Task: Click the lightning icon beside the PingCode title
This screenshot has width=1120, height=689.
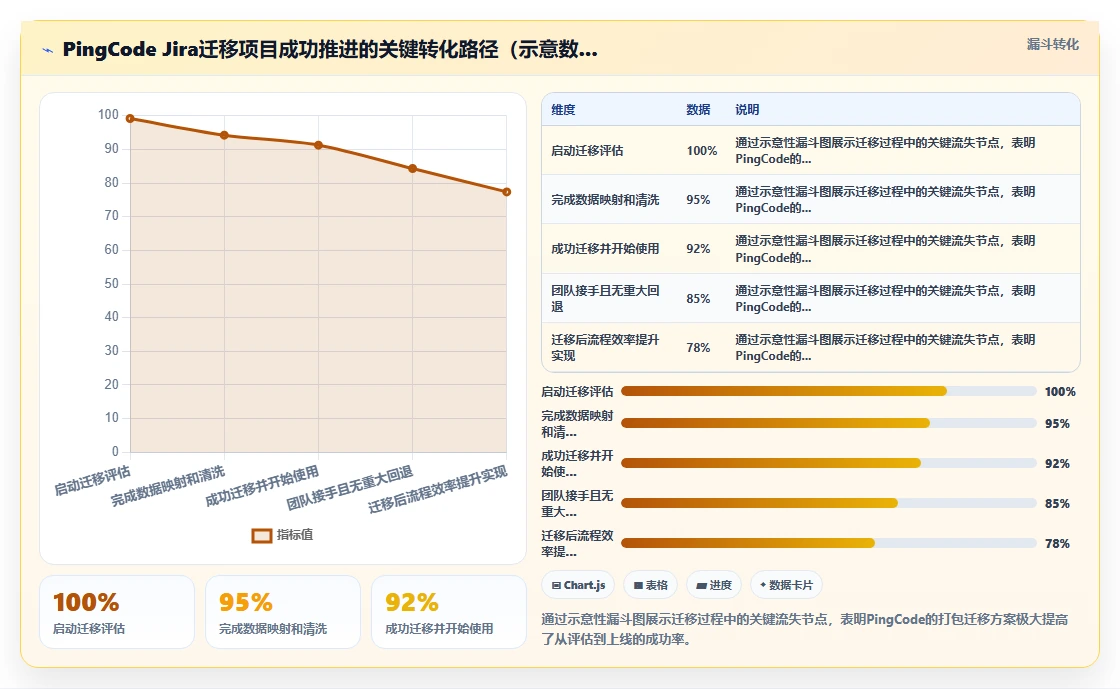Action: pyautogui.click(x=48, y=50)
